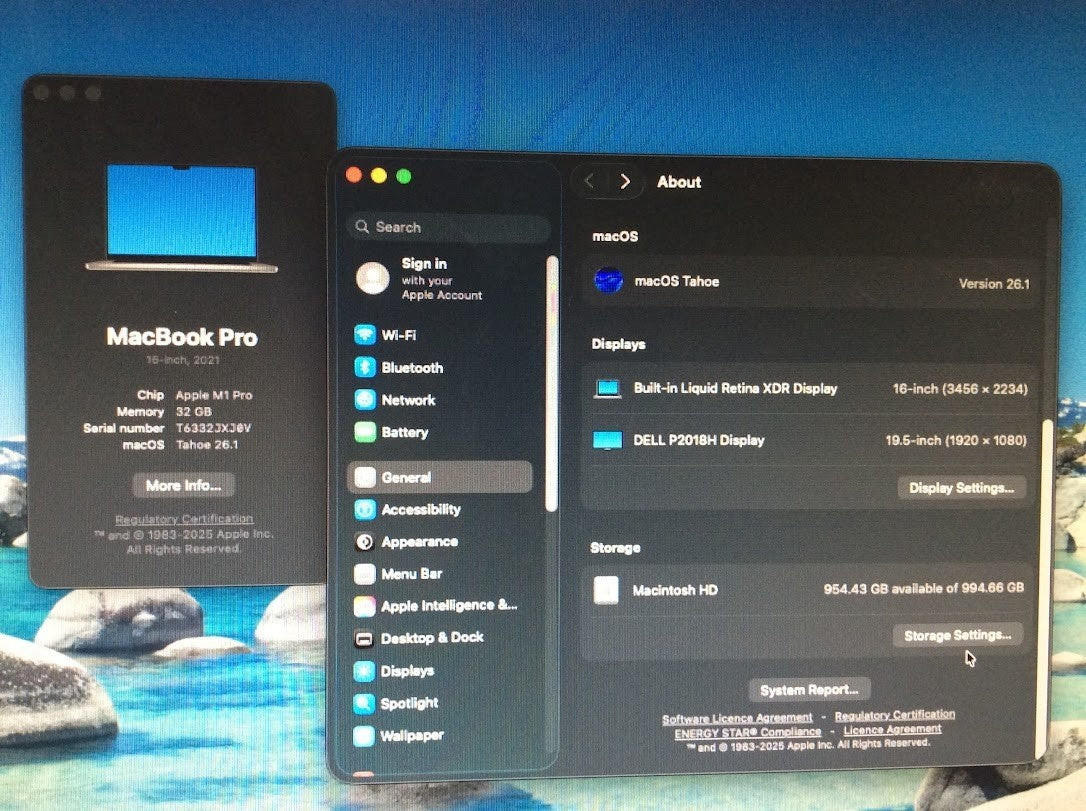Open the Software Licence Agreement link

point(737,718)
